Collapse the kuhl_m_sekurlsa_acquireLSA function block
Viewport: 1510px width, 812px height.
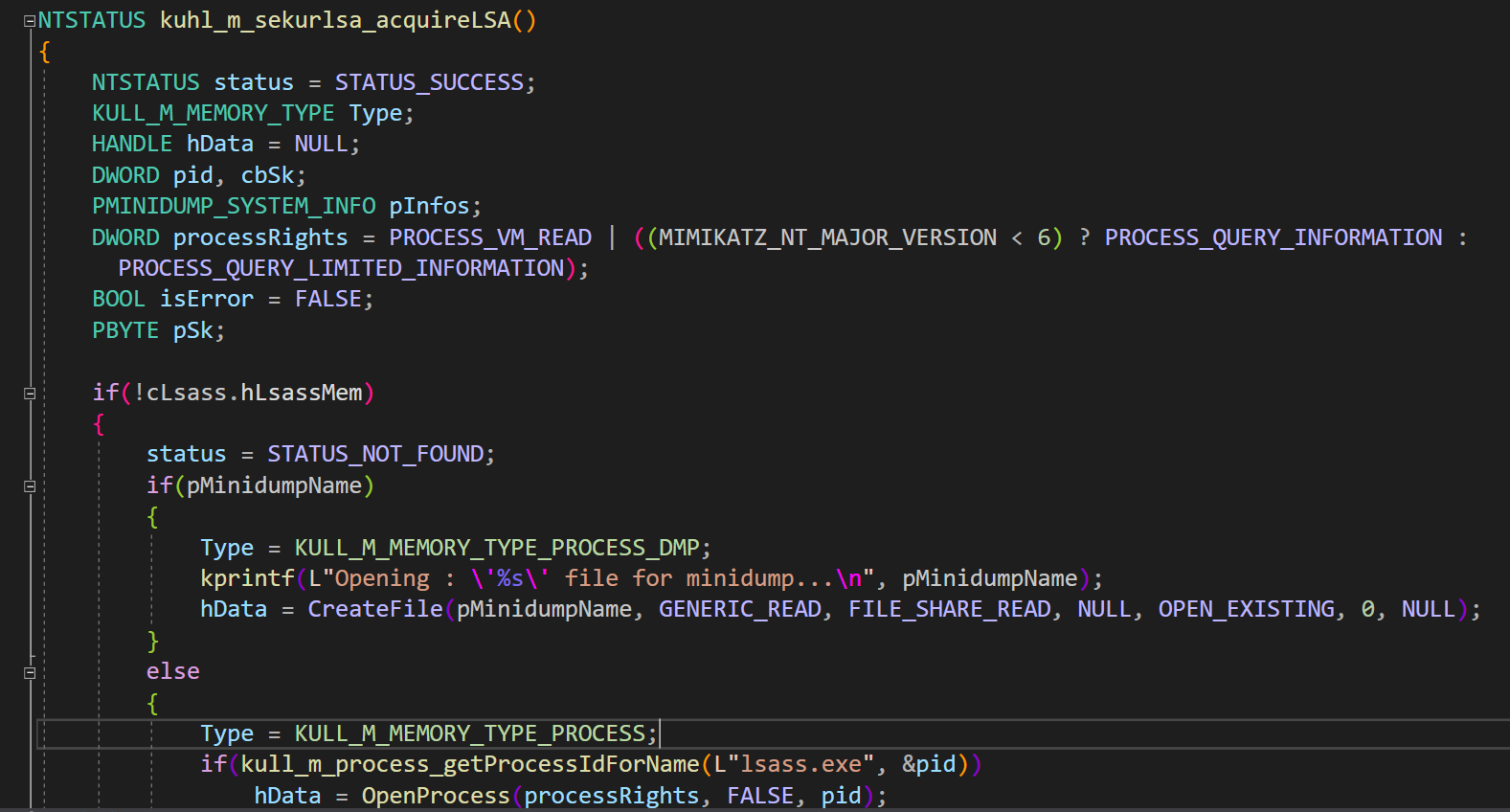(x=30, y=21)
